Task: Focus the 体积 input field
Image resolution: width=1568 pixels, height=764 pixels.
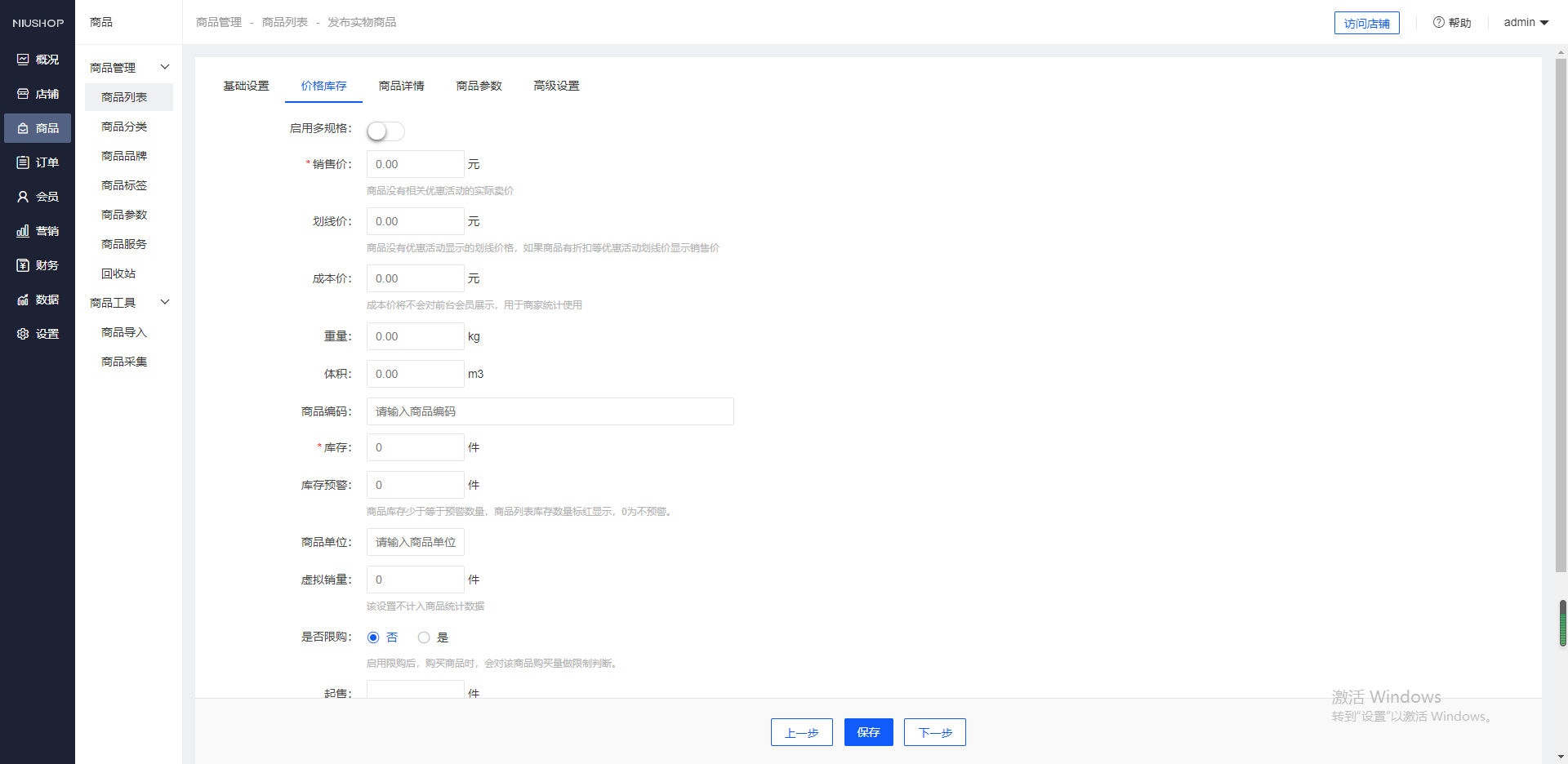Action: pos(415,374)
